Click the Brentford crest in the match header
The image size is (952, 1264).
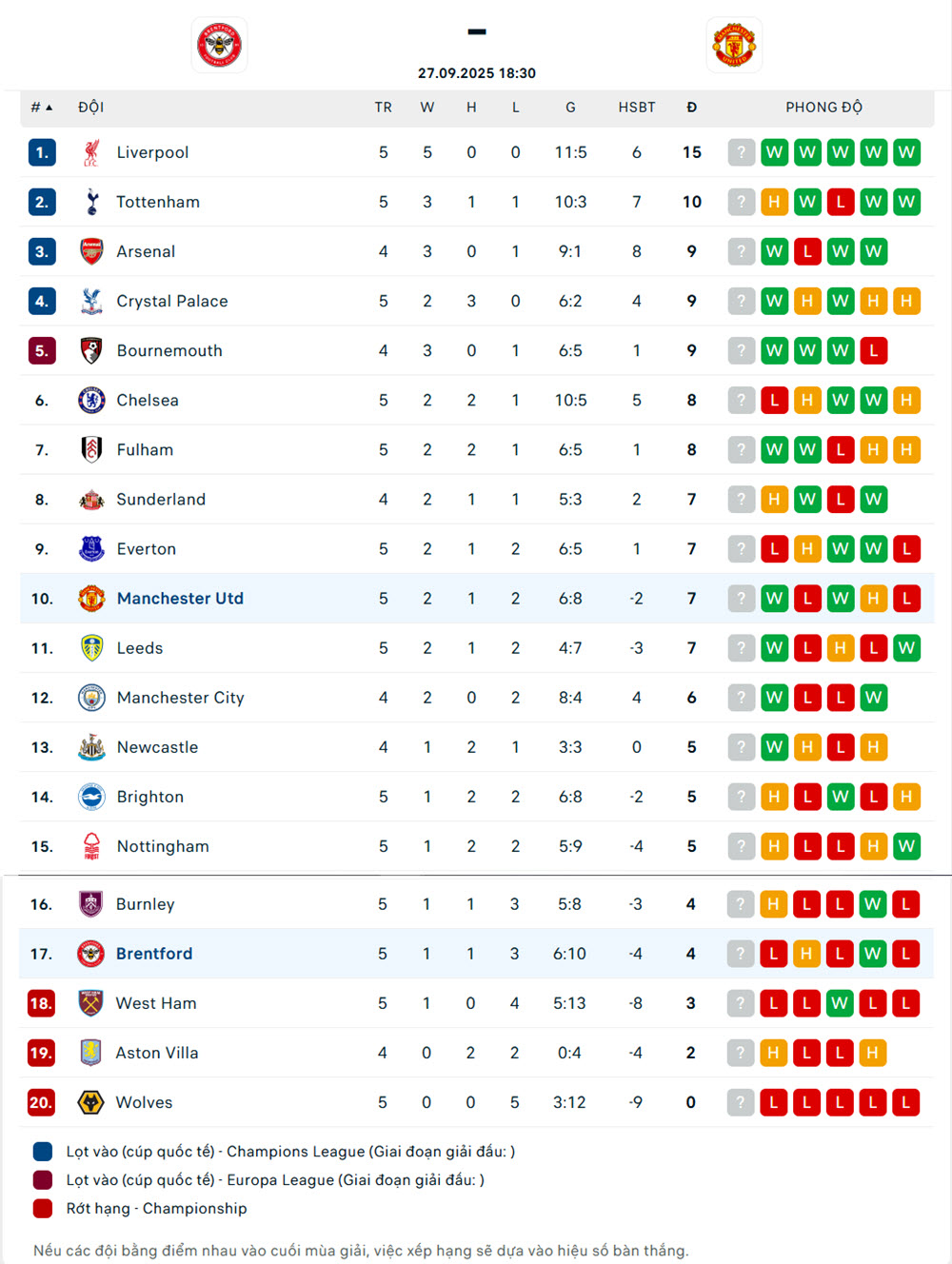pos(220,45)
